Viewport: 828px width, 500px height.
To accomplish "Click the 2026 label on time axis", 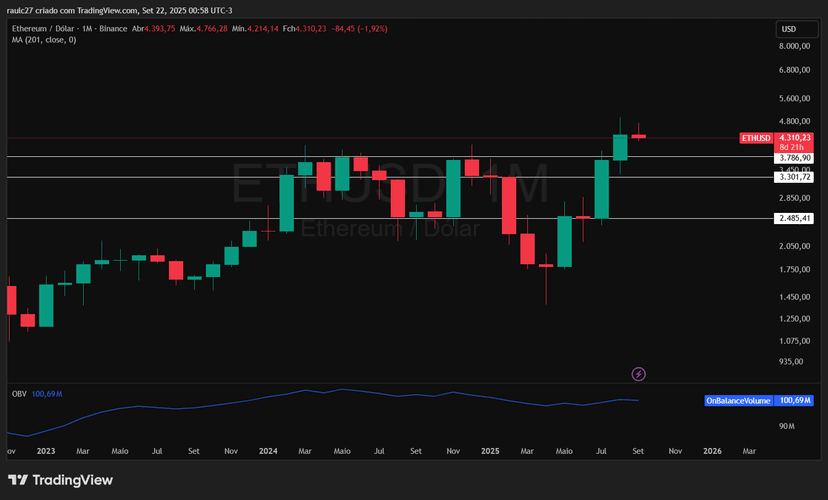I will [712, 451].
